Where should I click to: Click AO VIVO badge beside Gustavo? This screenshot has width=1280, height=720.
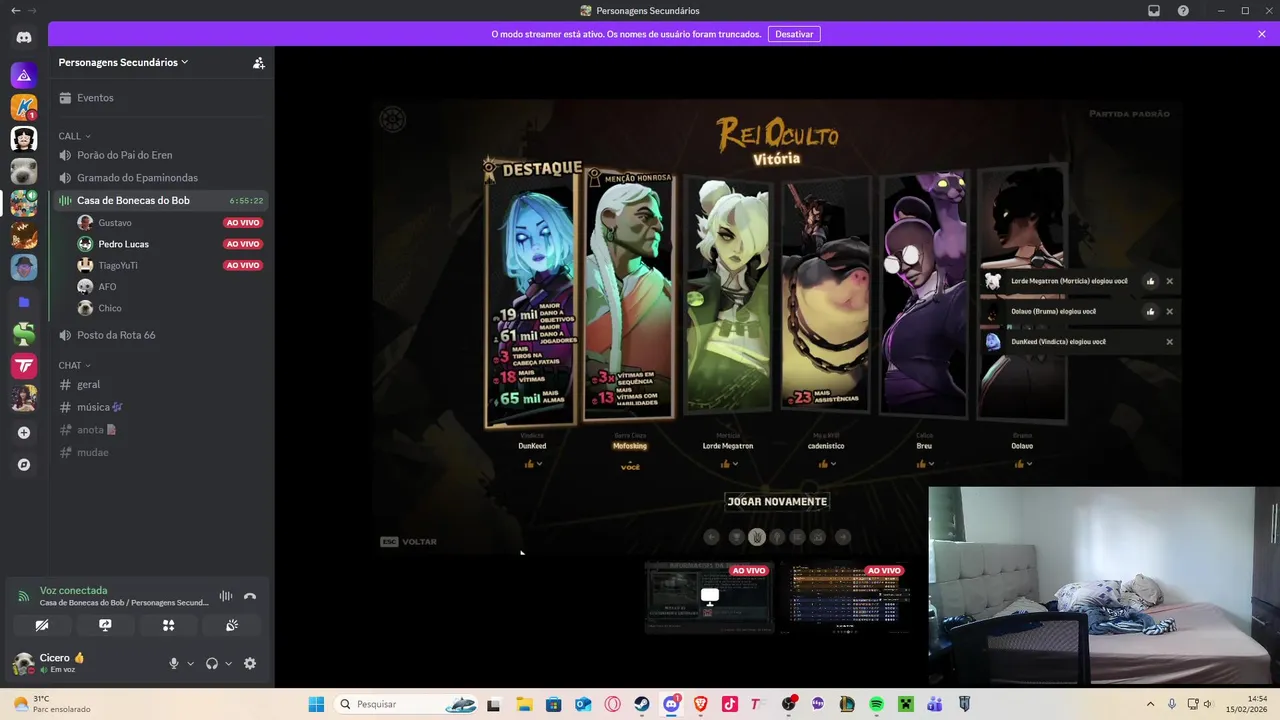(x=243, y=223)
